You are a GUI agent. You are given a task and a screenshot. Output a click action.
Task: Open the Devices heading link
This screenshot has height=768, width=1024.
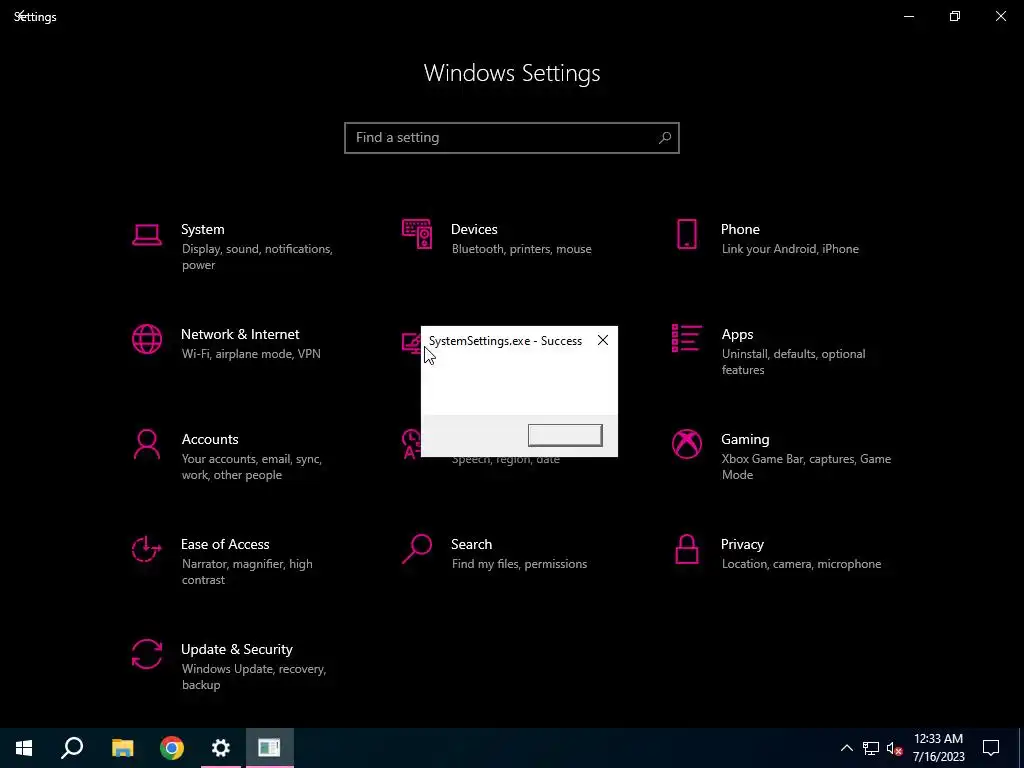point(474,229)
